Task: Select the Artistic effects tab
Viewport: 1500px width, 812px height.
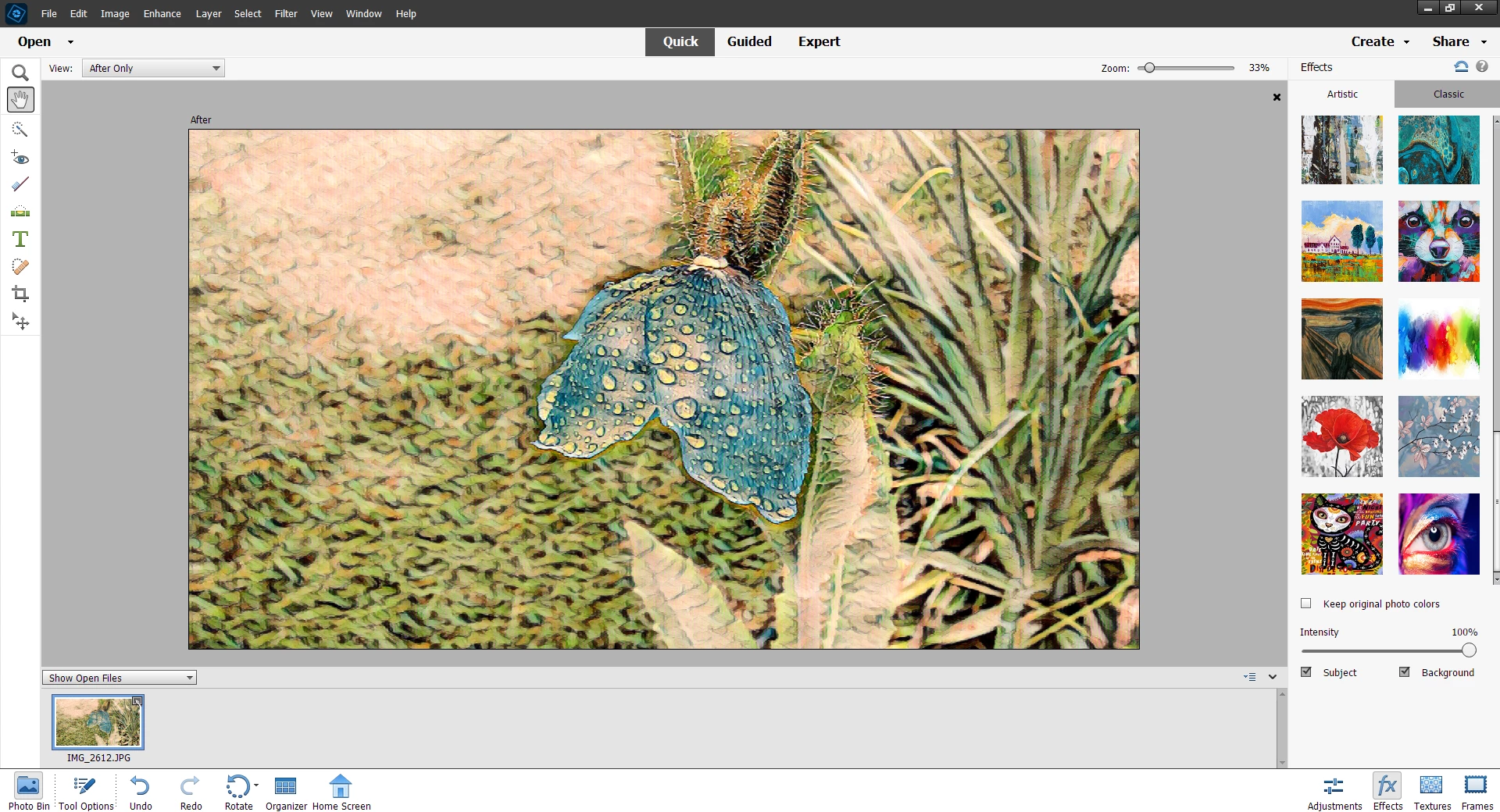Action: pyautogui.click(x=1342, y=94)
